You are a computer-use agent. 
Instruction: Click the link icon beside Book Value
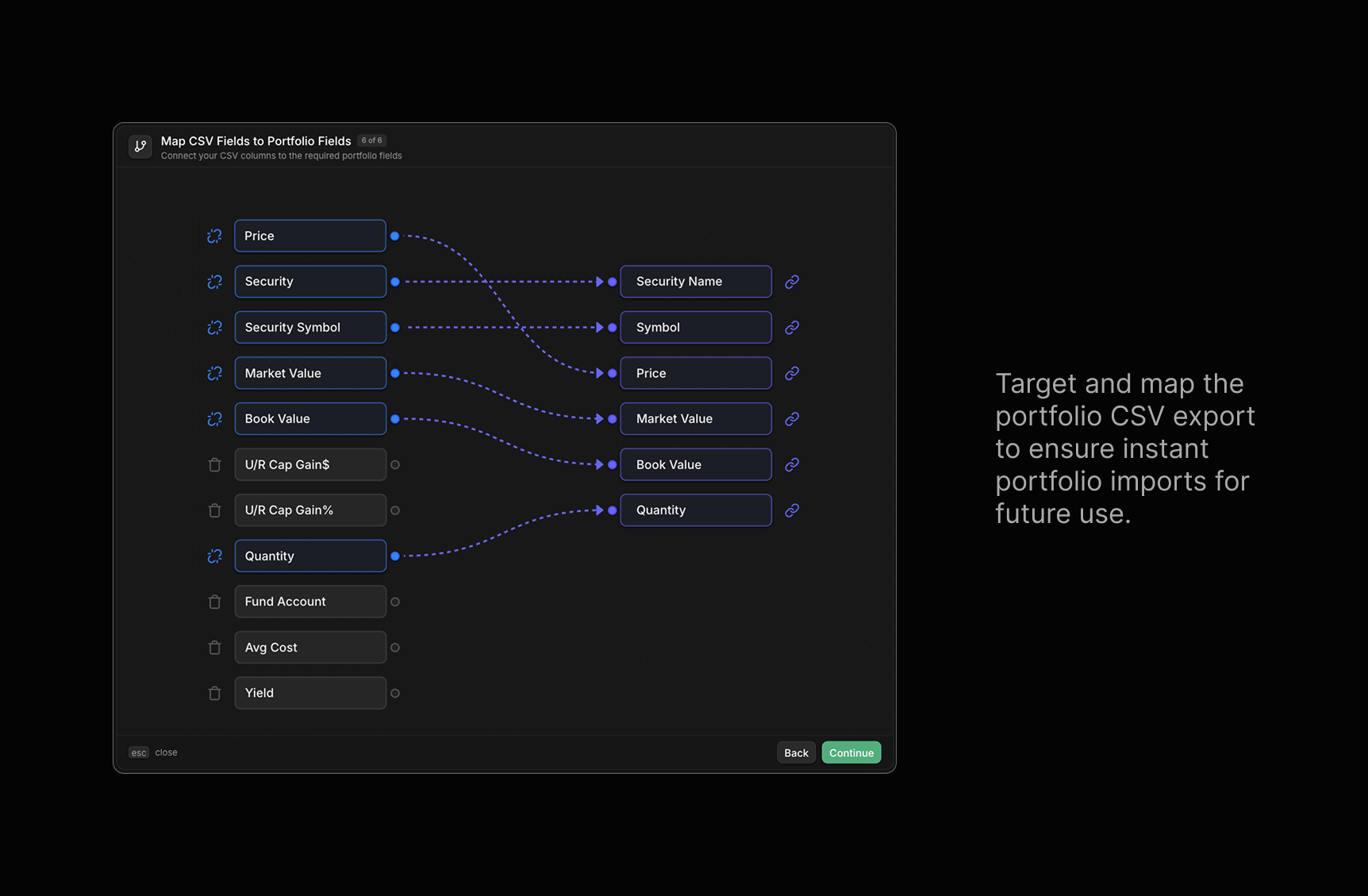pos(791,464)
